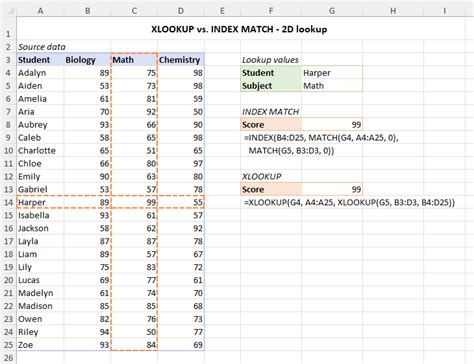Select the Aiden name cell

pyautogui.click(x=40, y=86)
